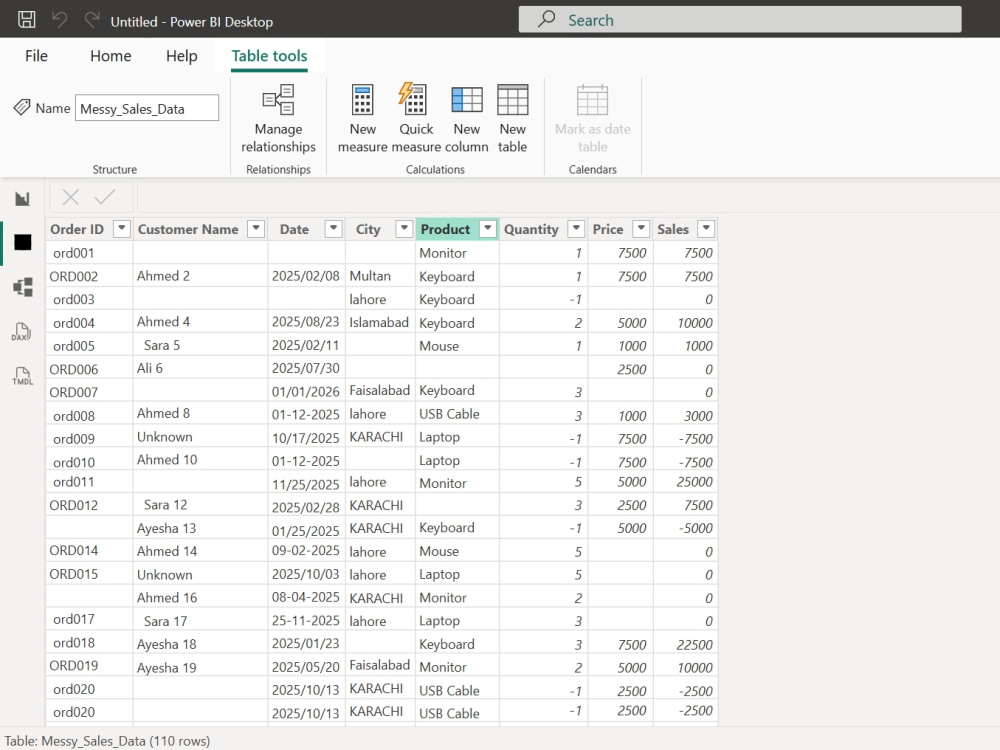This screenshot has height=750, width=1000.
Task: Create a New measure
Action: [362, 119]
